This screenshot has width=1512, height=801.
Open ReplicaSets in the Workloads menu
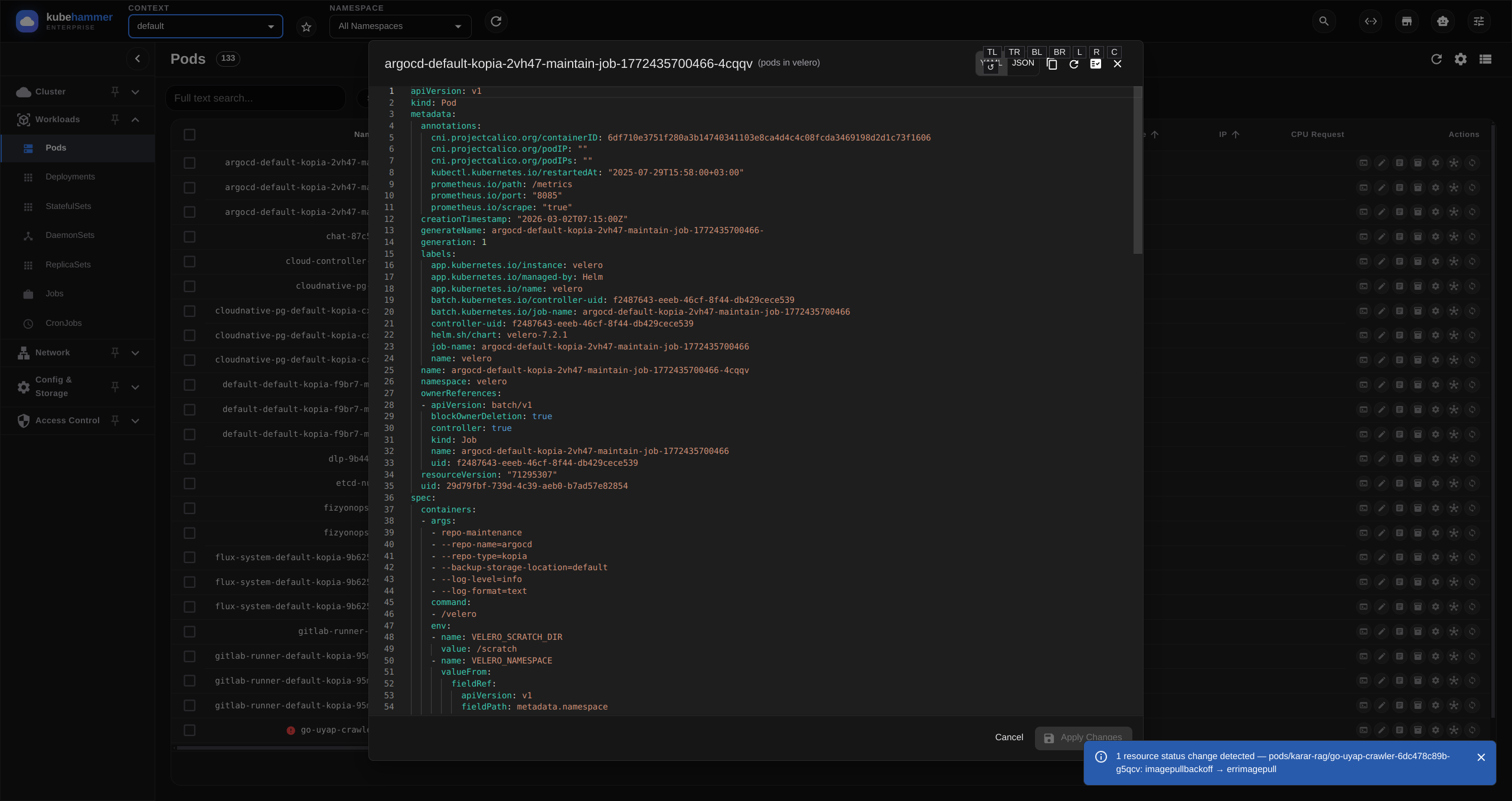pos(78,265)
